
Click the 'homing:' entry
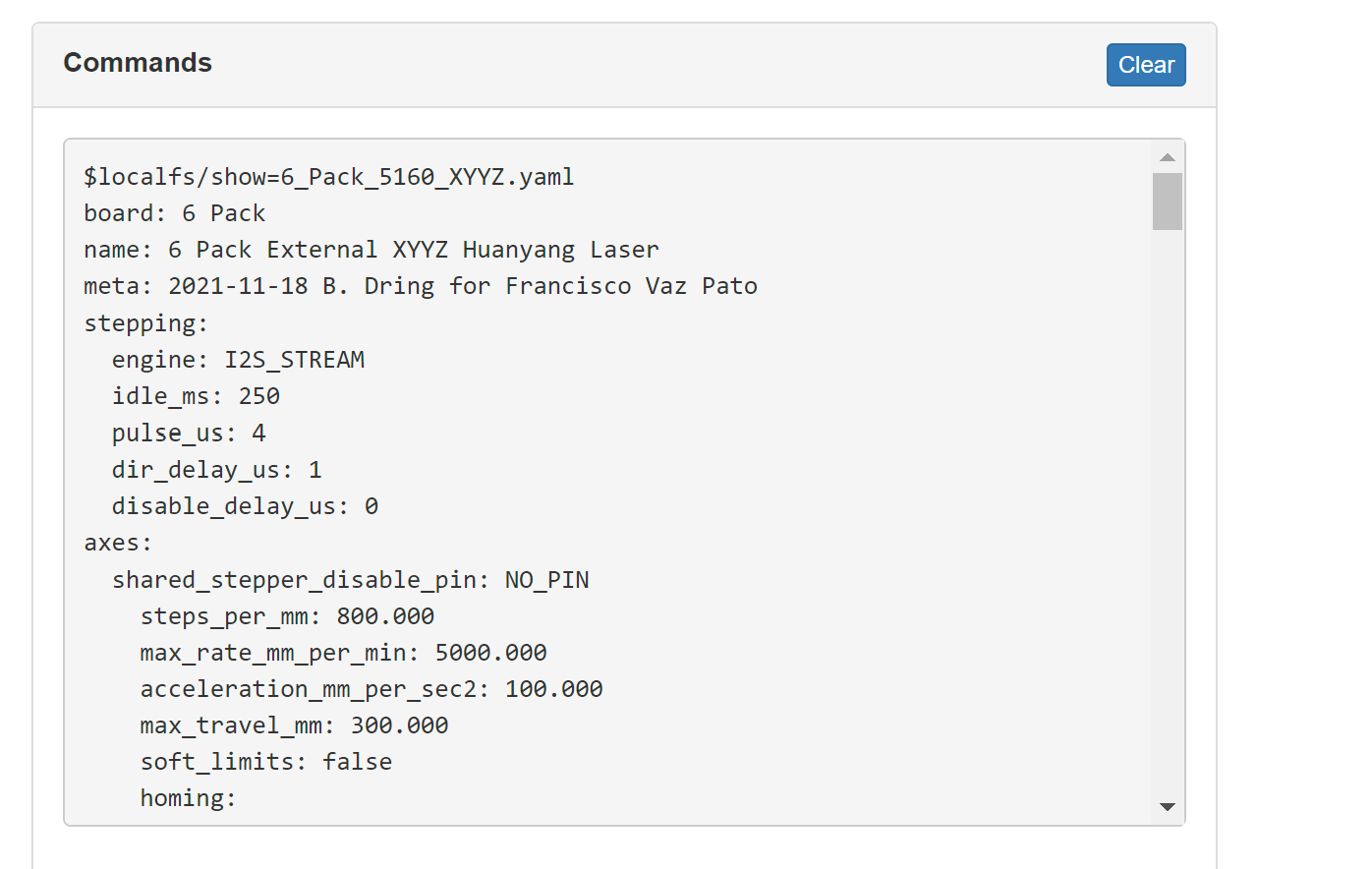click(189, 797)
